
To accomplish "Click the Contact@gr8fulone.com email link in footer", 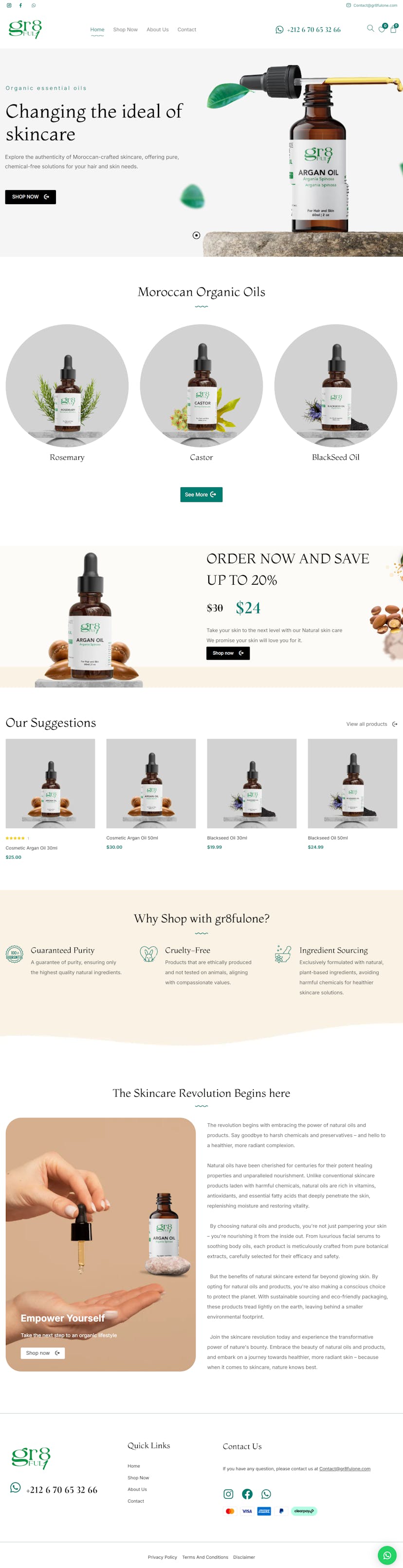I will point(345,1469).
